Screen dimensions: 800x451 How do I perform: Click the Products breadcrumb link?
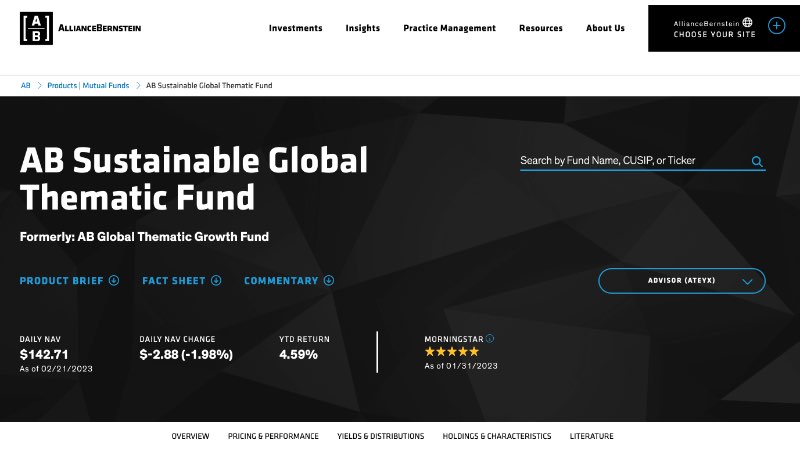[62, 85]
